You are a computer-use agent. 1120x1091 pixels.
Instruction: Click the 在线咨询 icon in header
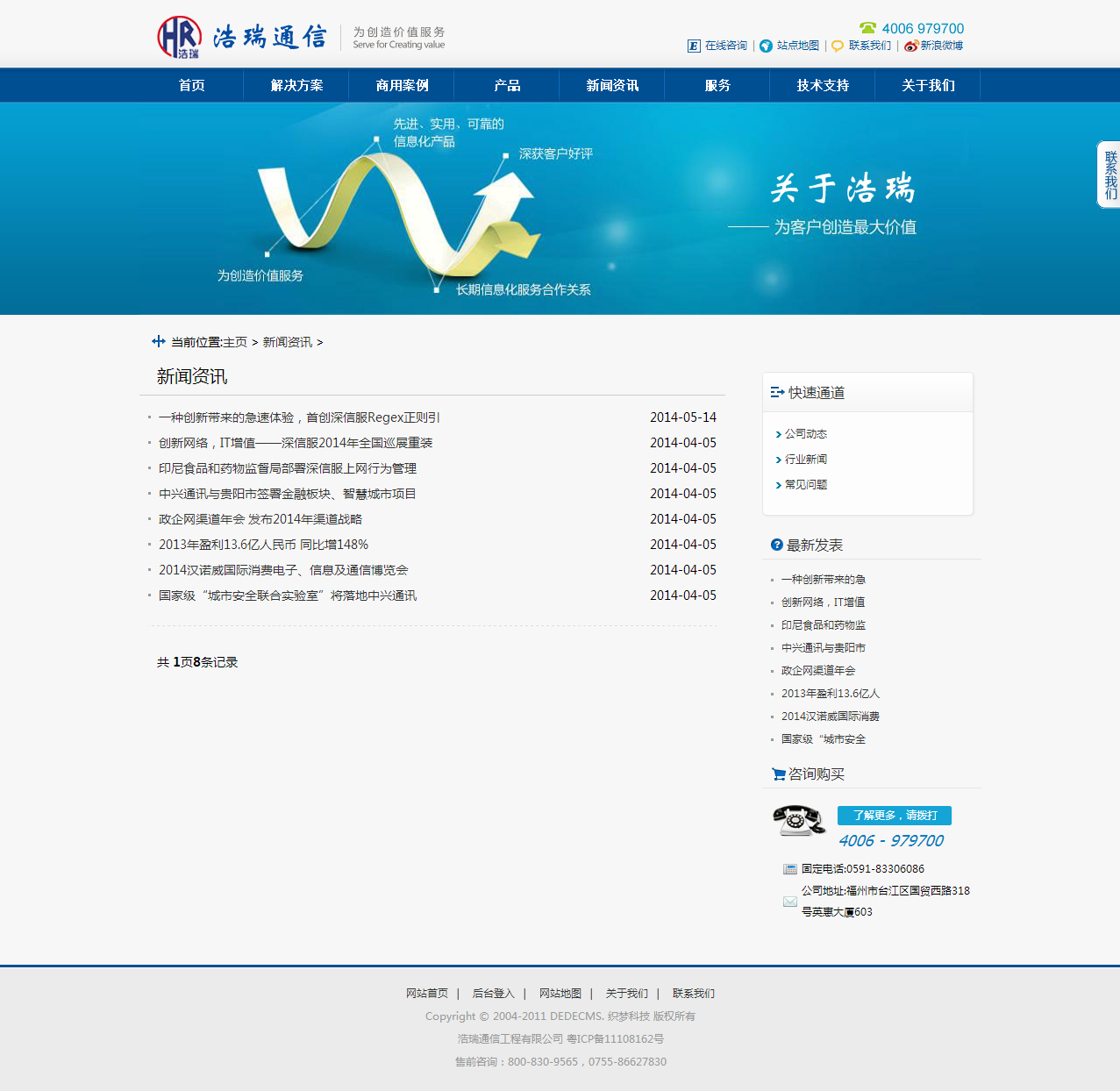point(694,46)
